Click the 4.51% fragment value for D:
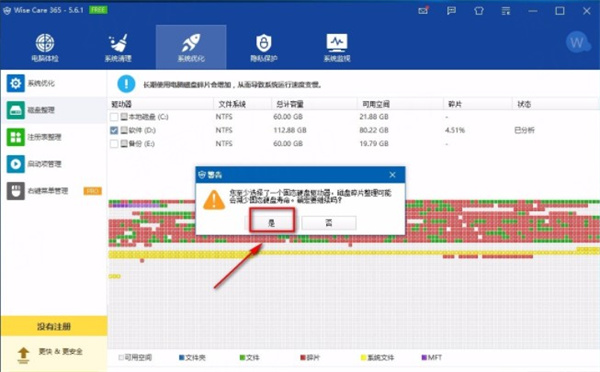Screen dimensions: 600x372 point(455,130)
